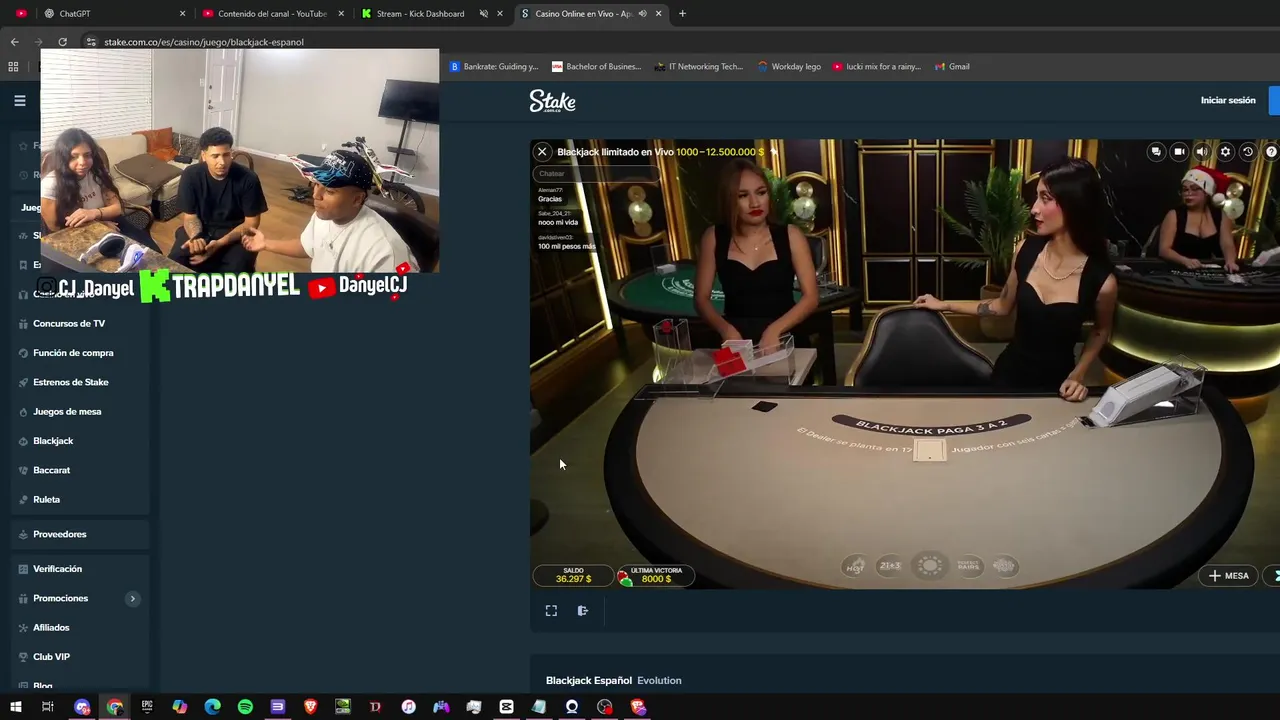Toggle the video camera icon in game
The width and height of the screenshot is (1280, 720).
click(x=1179, y=152)
